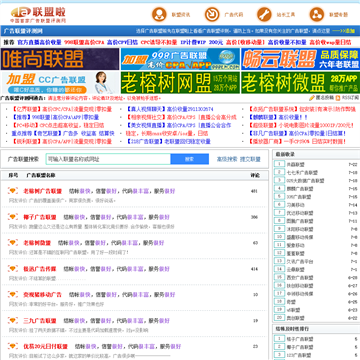Open the 老榕树广告联盟 listing title

tap(43, 191)
